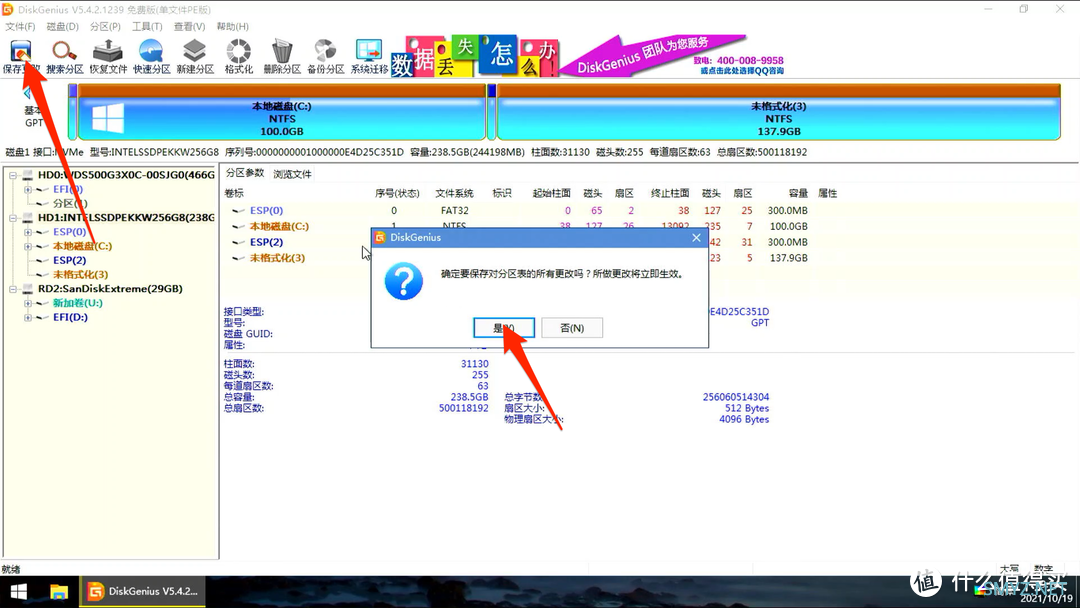Click the 文件系统 column header

pos(454,193)
